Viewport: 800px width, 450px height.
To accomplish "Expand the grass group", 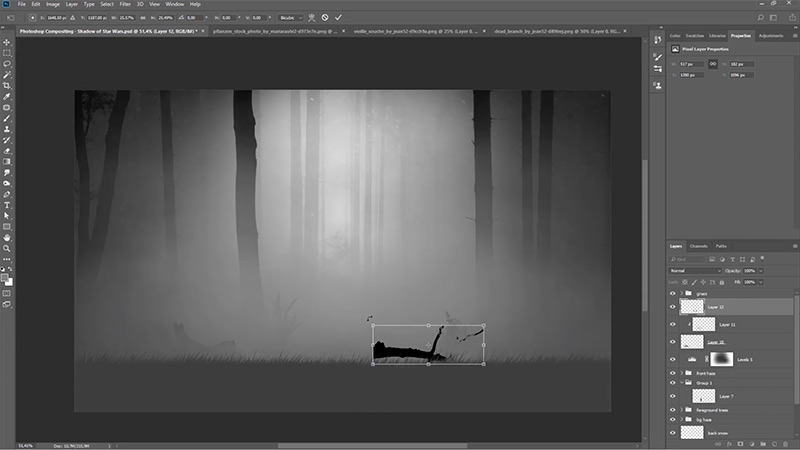I will tap(681, 293).
